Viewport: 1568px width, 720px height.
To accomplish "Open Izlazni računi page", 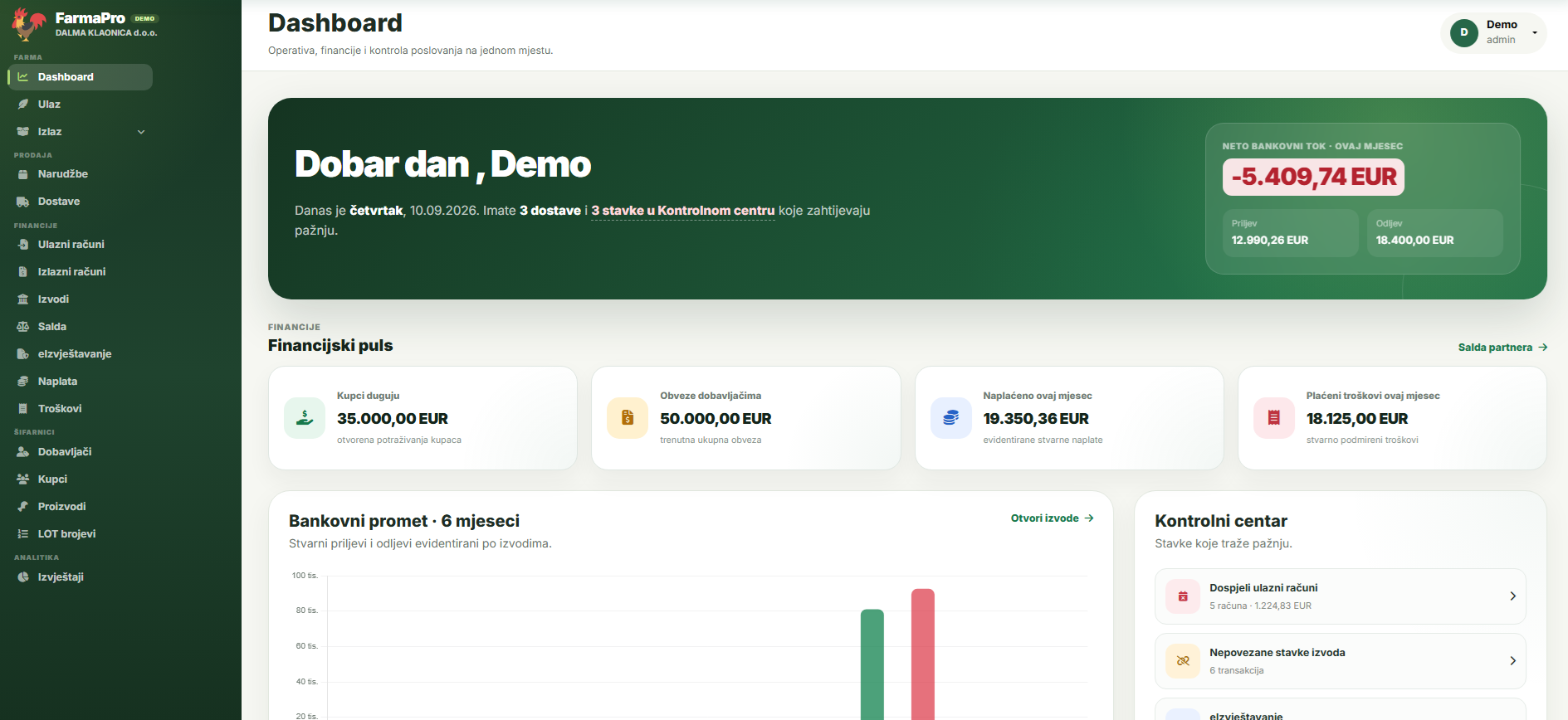I will [80, 272].
